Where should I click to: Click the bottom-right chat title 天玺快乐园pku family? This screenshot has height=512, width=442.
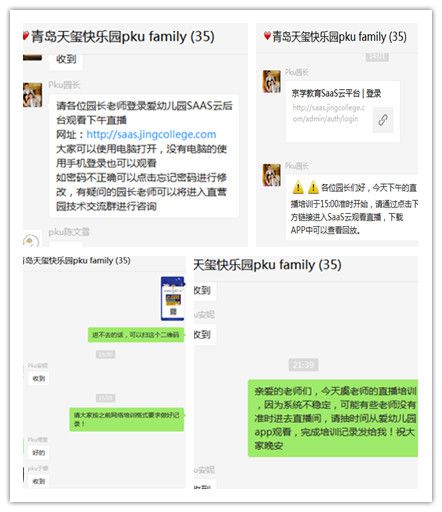267,265
